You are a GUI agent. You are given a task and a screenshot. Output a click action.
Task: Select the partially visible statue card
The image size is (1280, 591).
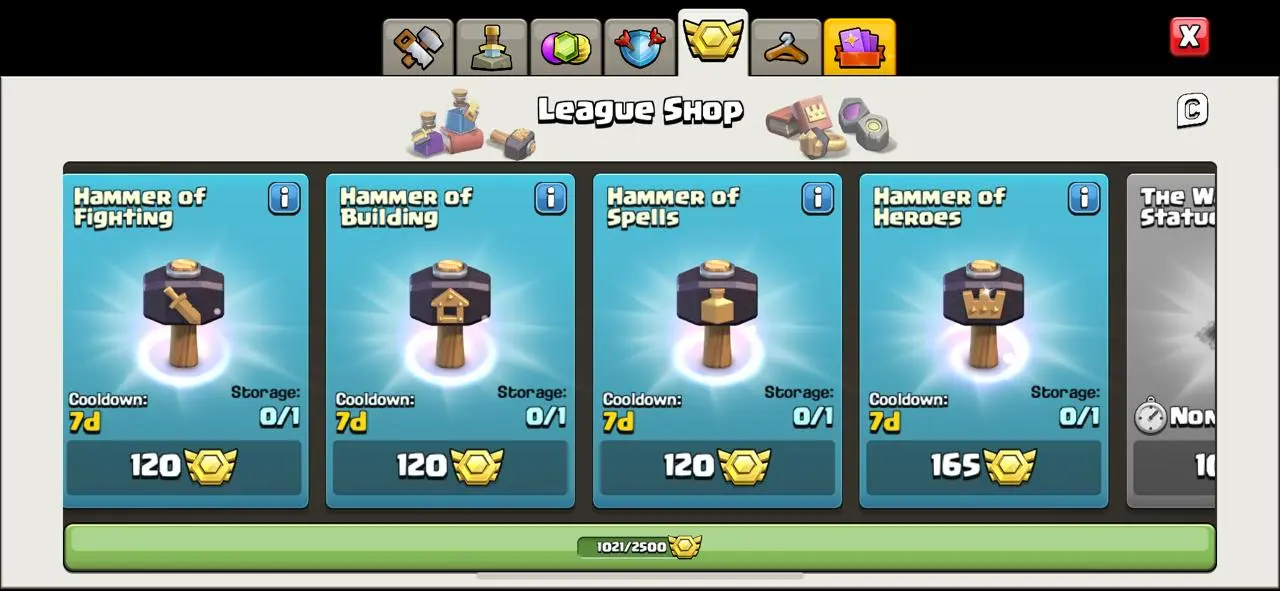(x=1171, y=341)
